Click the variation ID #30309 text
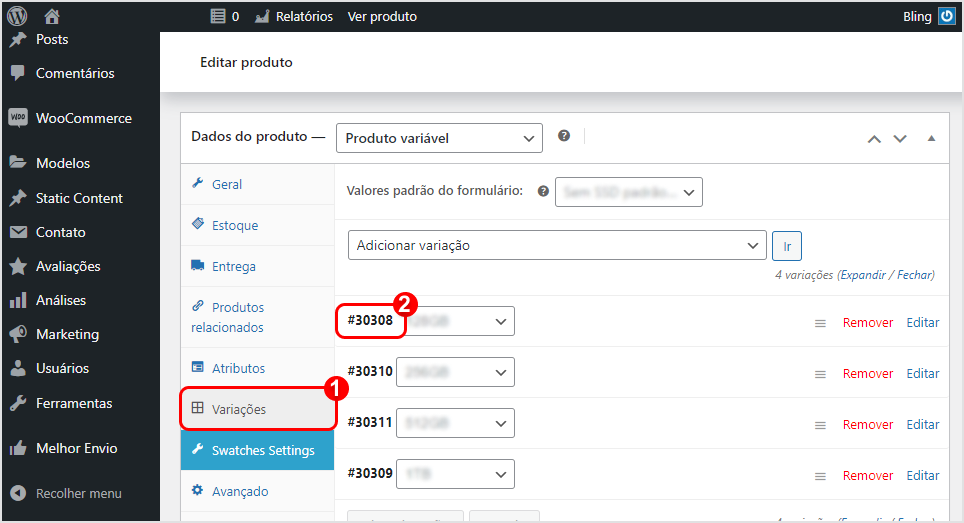The height and width of the screenshot is (523, 964). pyautogui.click(x=369, y=473)
